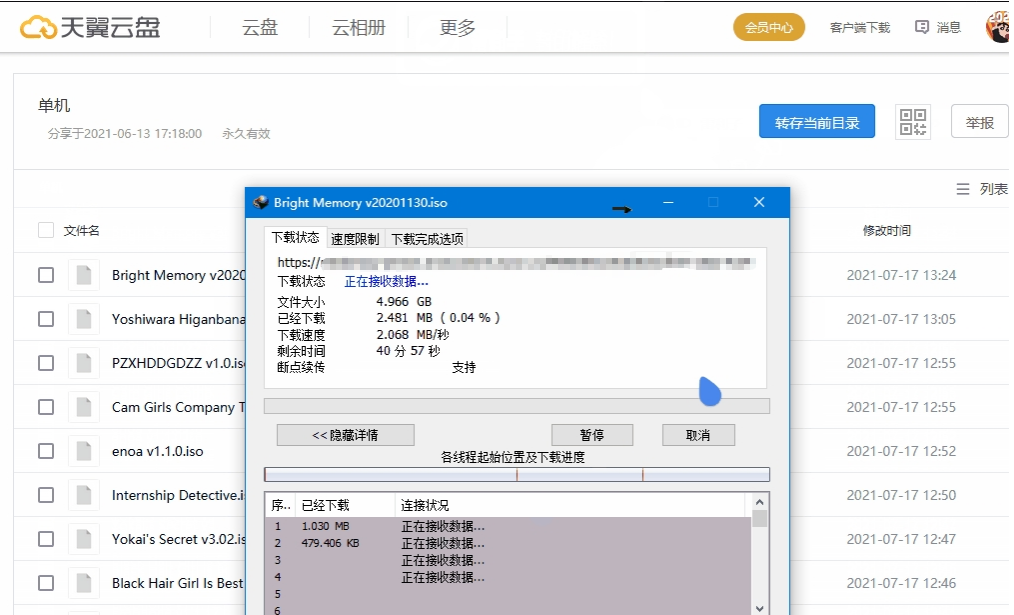Click the downloader icon in the dialog titlebar
Screen dimensions: 1014x615
[x=259, y=202]
